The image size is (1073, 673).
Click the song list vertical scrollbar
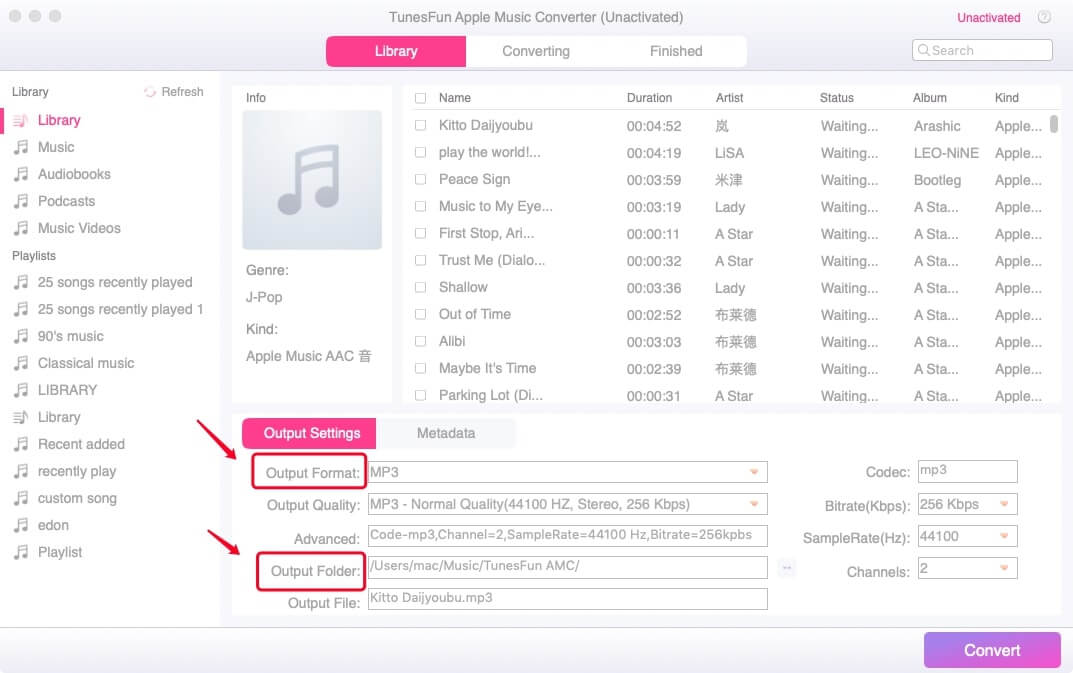coord(1054,124)
